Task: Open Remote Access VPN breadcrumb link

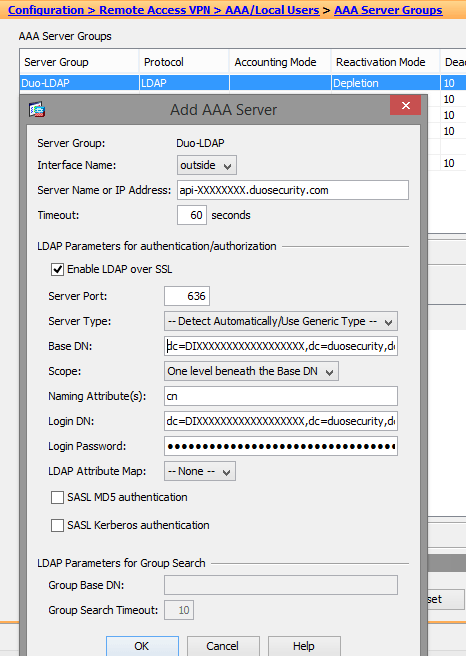Action: click(x=154, y=10)
